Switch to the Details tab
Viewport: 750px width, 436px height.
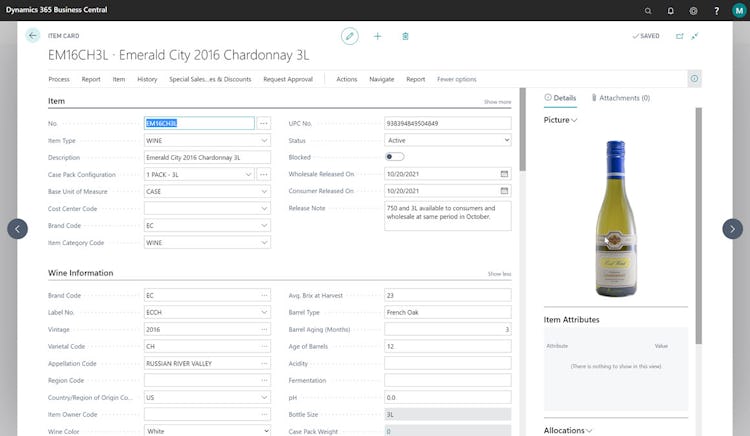pyautogui.click(x=560, y=98)
